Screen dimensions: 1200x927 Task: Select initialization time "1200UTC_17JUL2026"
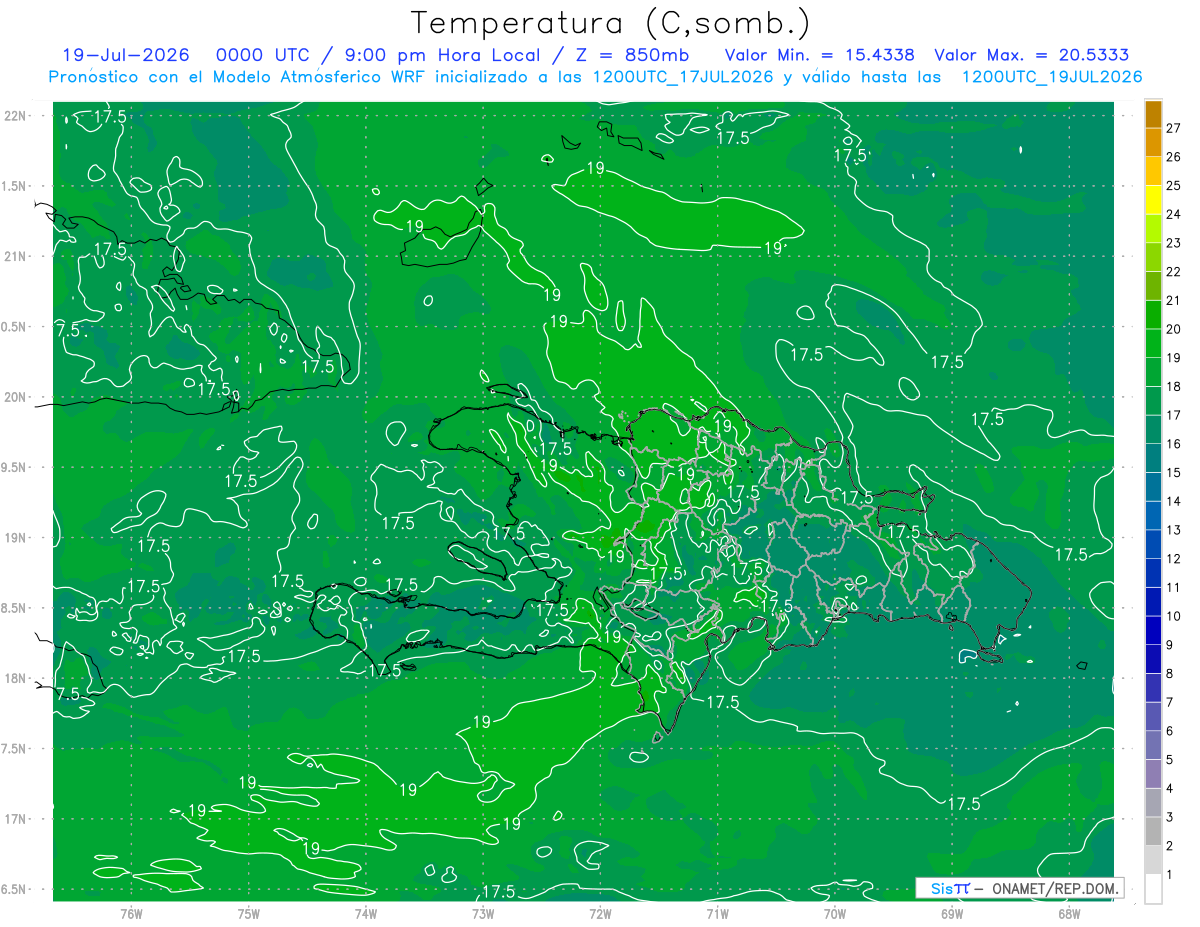click(683, 77)
